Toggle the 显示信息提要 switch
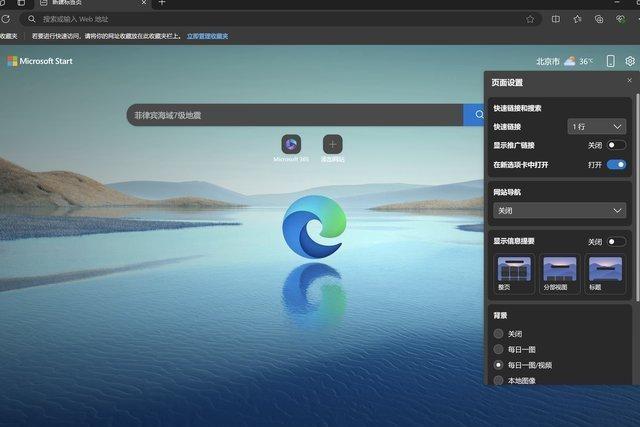 click(x=616, y=242)
